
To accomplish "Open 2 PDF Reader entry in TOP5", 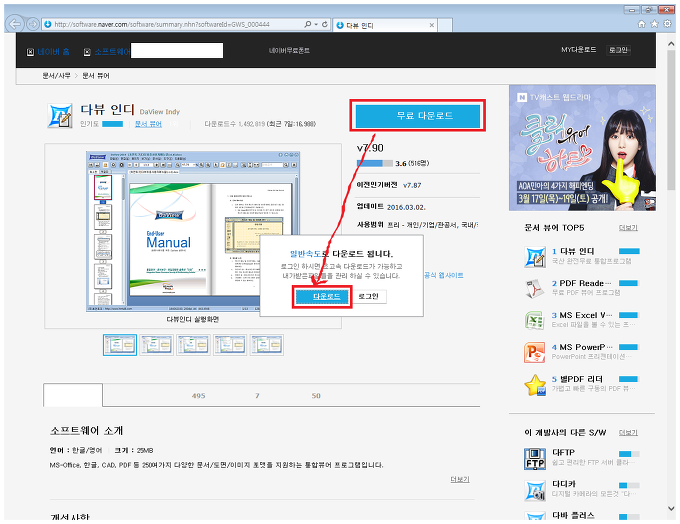I will click(x=582, y=283).
